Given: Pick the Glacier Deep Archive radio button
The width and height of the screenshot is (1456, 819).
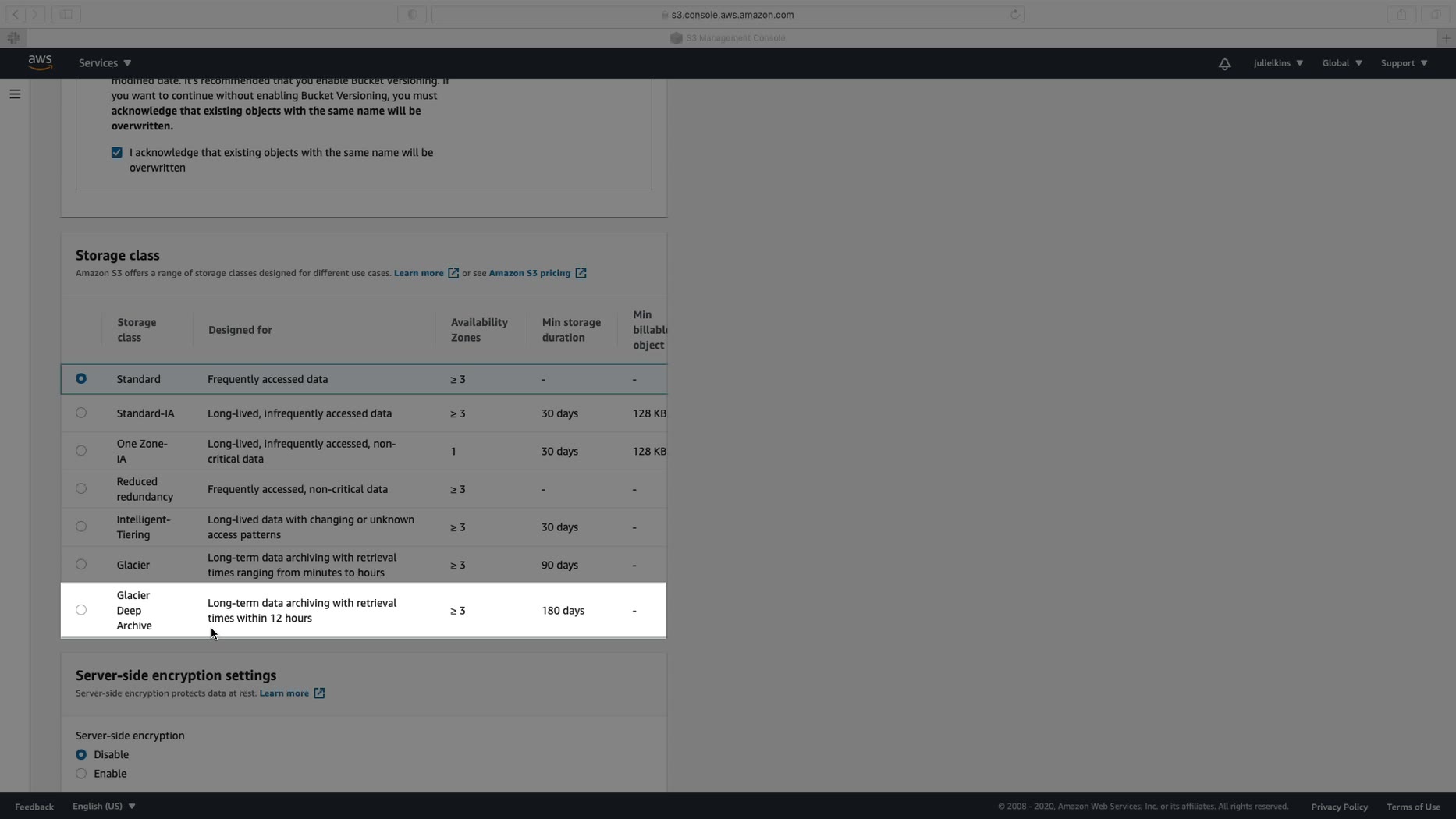Looking at the screenshot, I should click(81, 610).
